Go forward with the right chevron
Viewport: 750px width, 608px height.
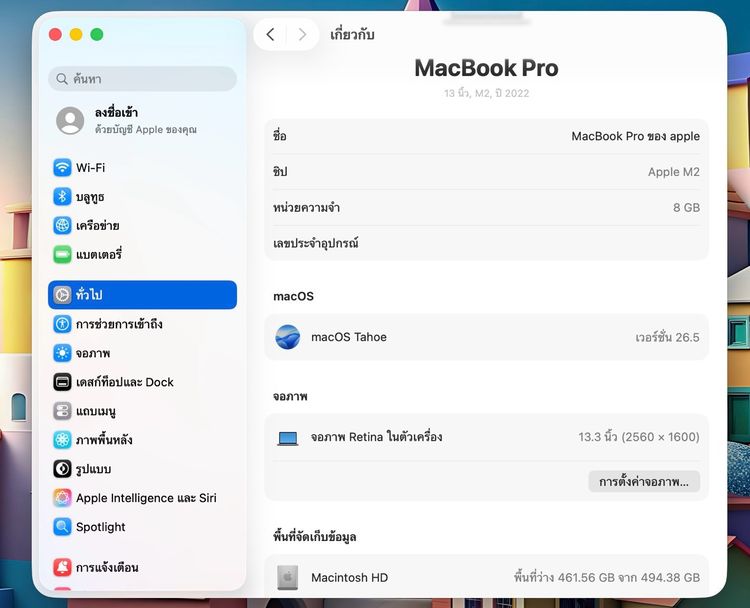coord(302,34)
